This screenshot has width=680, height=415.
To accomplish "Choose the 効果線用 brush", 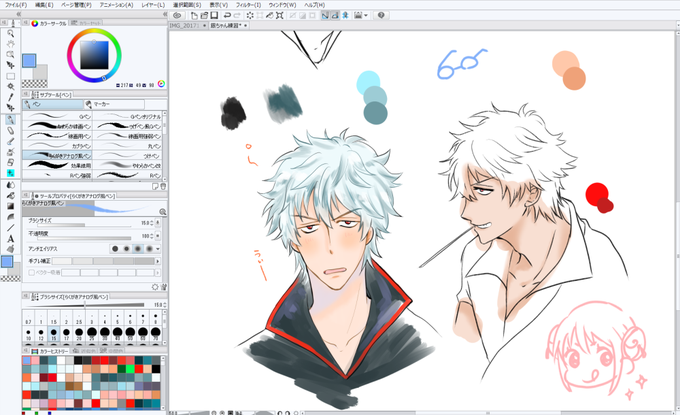I will [57, 165].
